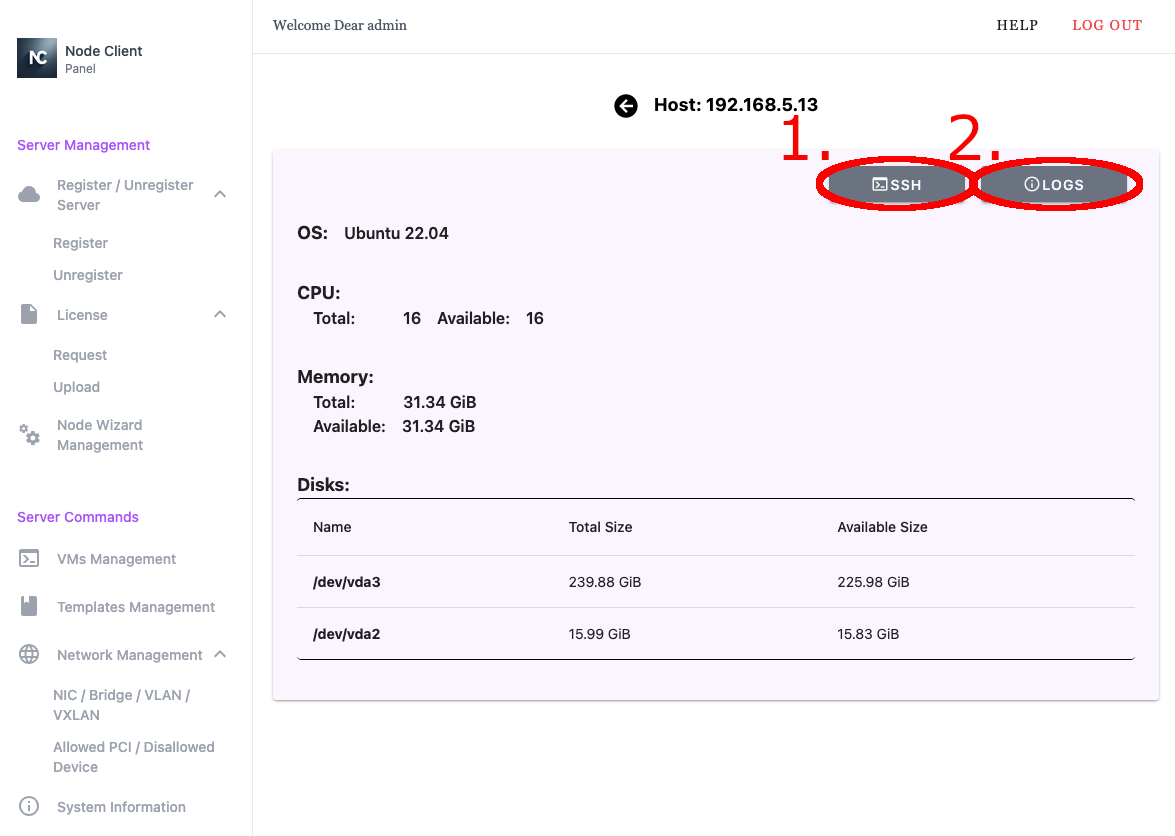Click the back arrow icon beside Host
Image resolution: width=1175 pixels, height=836 pixels.
point(626,105)
